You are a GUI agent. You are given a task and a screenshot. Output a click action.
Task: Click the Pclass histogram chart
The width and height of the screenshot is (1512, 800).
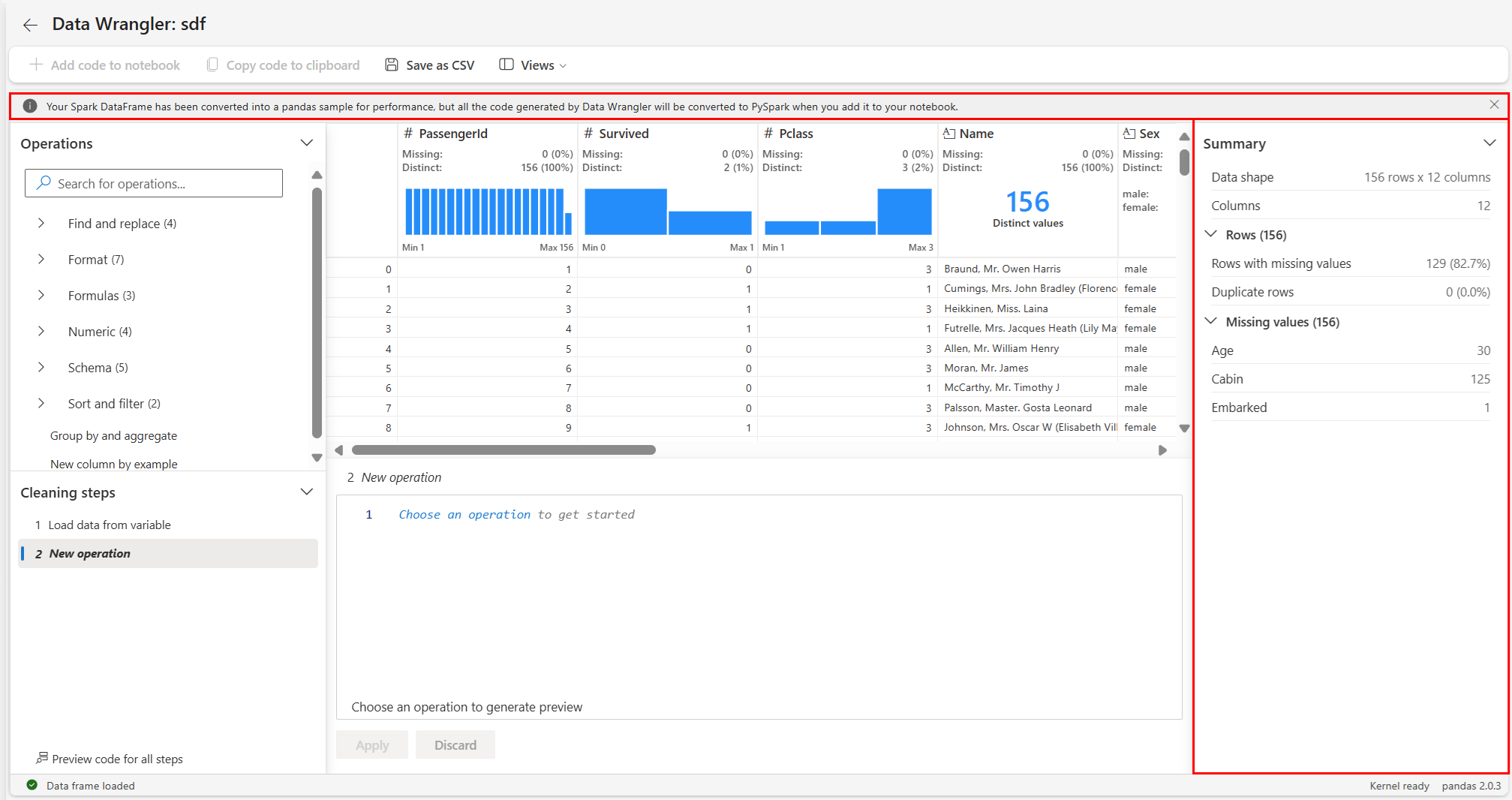[x=848, y=212]
